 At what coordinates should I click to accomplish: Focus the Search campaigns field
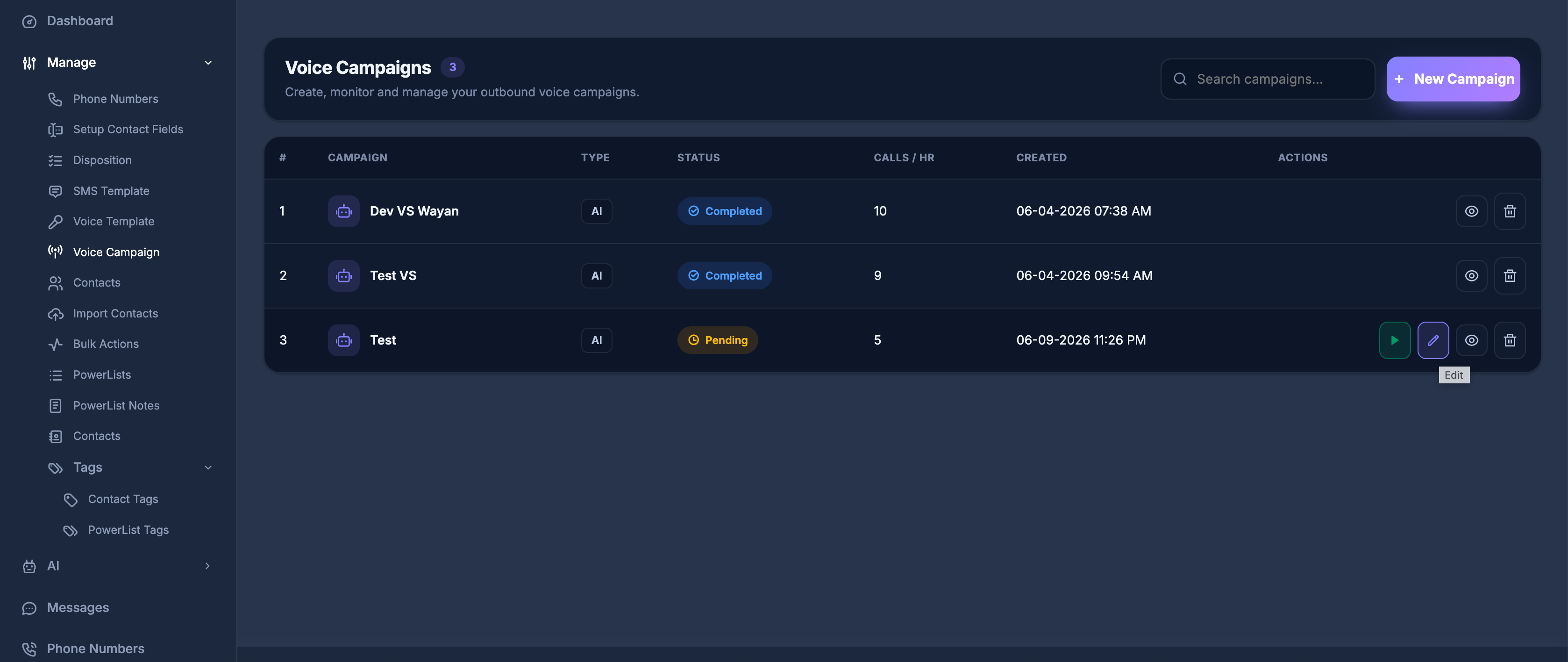(x=1267, y=79)
